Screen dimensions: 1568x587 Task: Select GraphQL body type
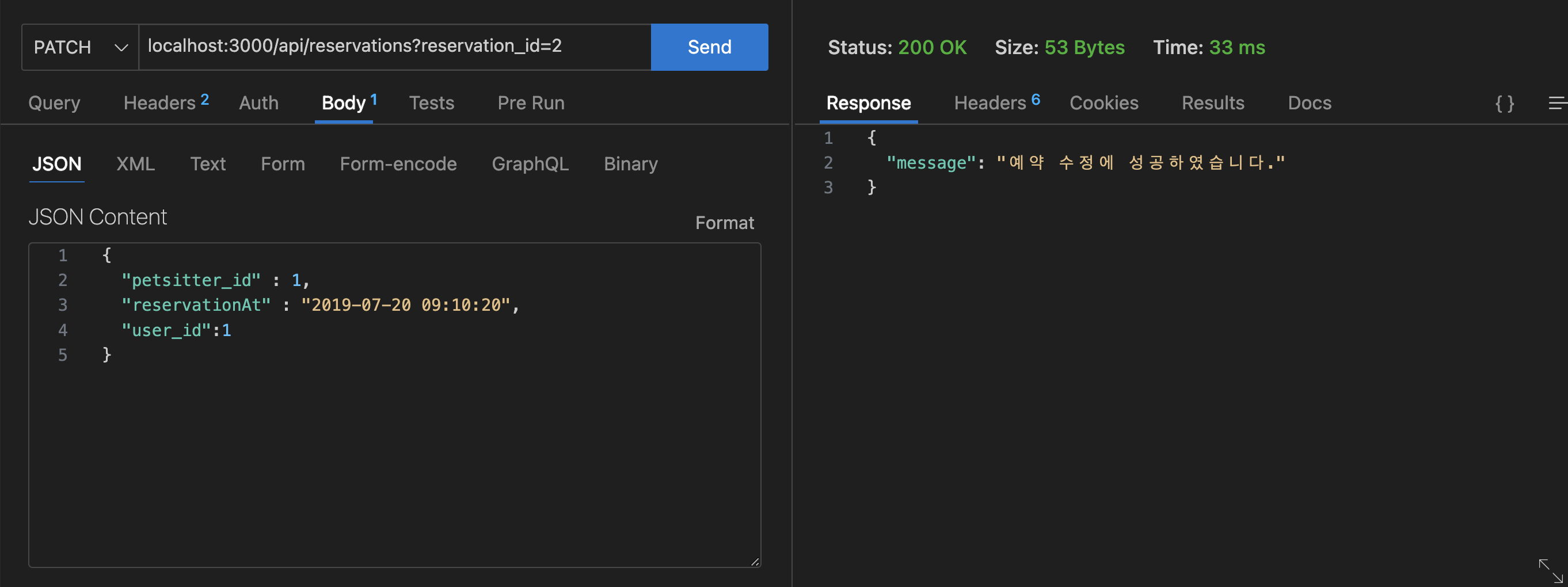pos(530,163)
